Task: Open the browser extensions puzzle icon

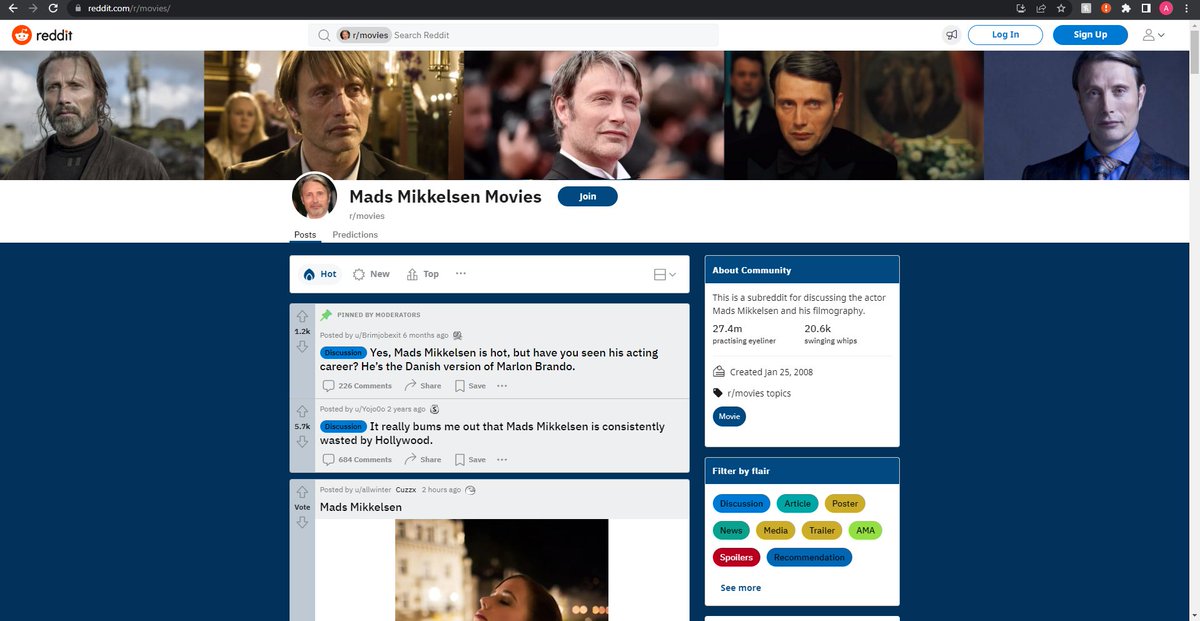Action: point(1126,8)
